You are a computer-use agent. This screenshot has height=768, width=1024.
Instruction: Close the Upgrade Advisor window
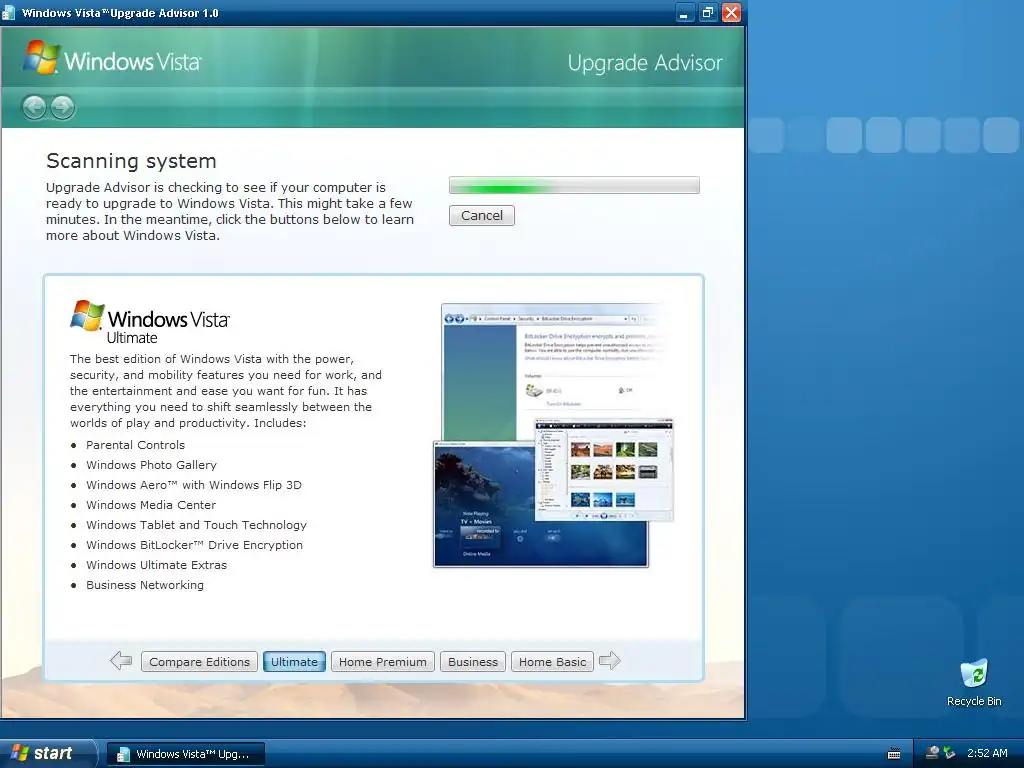pyautogui.click(x=731, y=13)
